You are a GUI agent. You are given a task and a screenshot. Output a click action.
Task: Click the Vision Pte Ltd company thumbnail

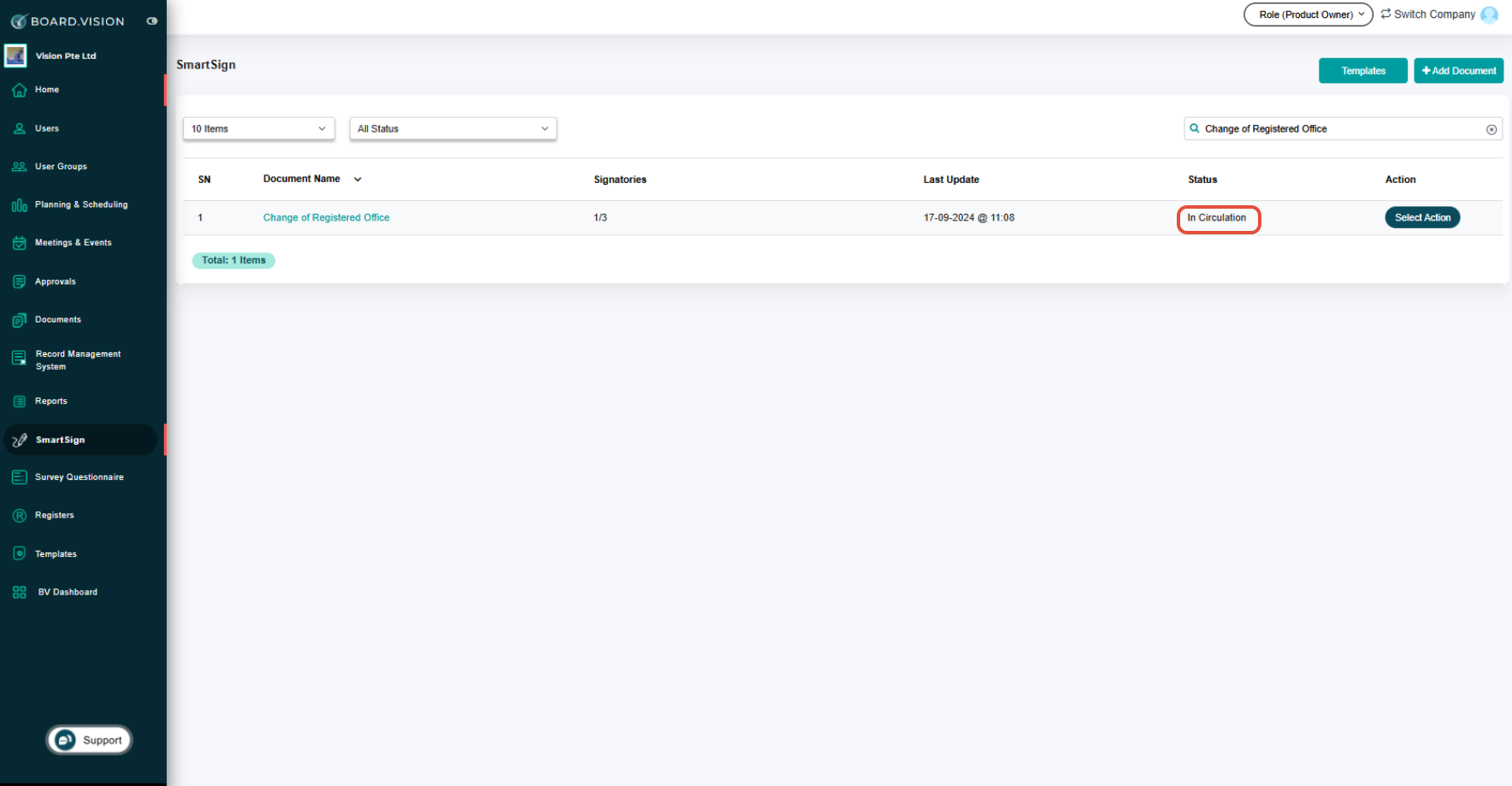pyautogui.click(x=15, y=56)
